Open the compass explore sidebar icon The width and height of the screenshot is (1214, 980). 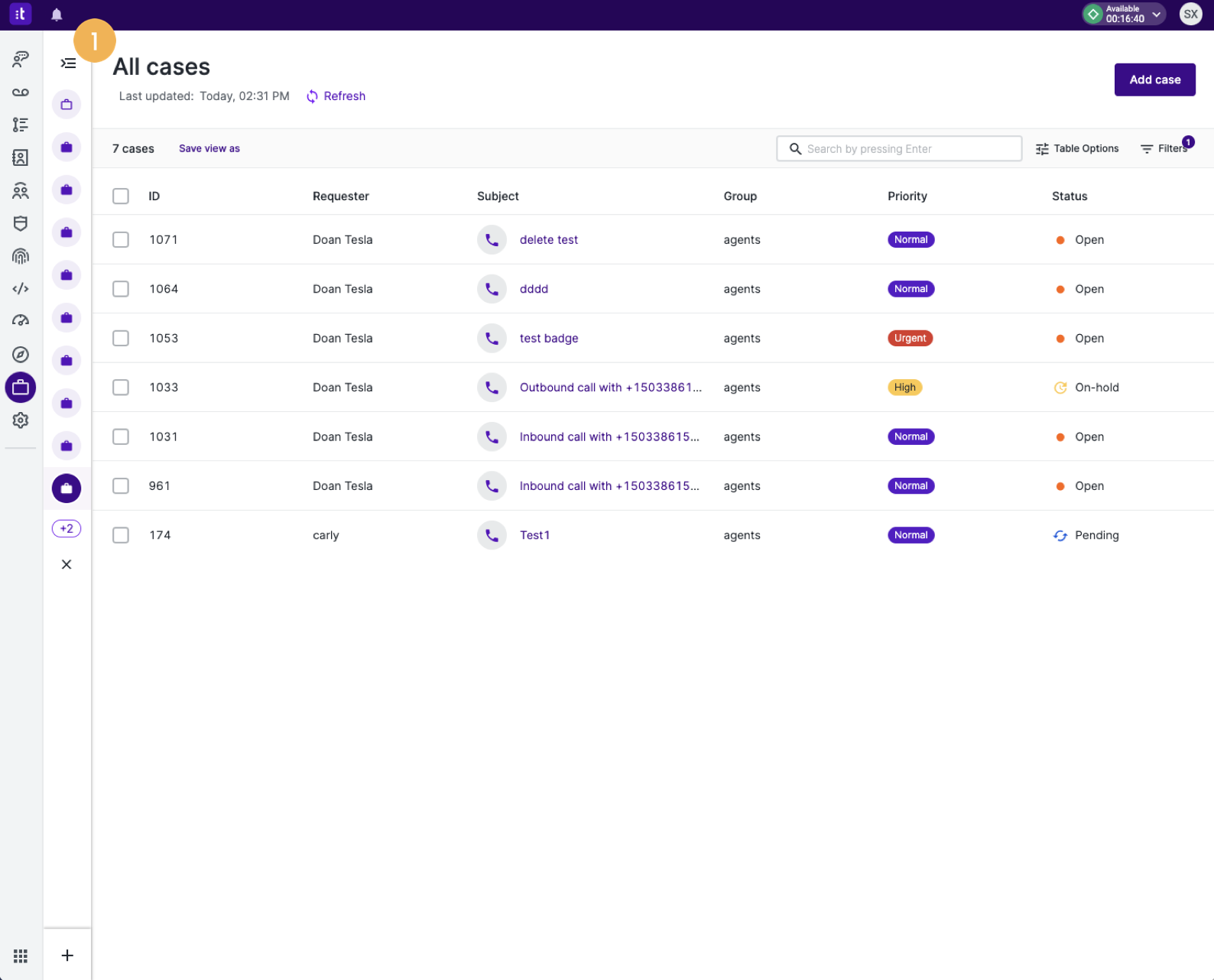click(21, 354)
